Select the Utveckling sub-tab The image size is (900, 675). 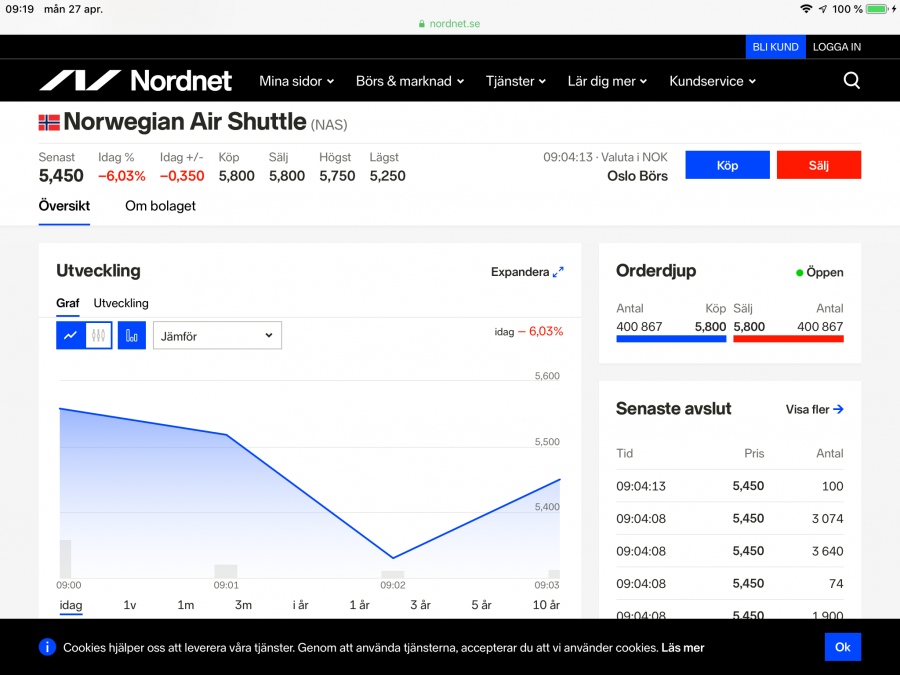click(x=121, y=303)
